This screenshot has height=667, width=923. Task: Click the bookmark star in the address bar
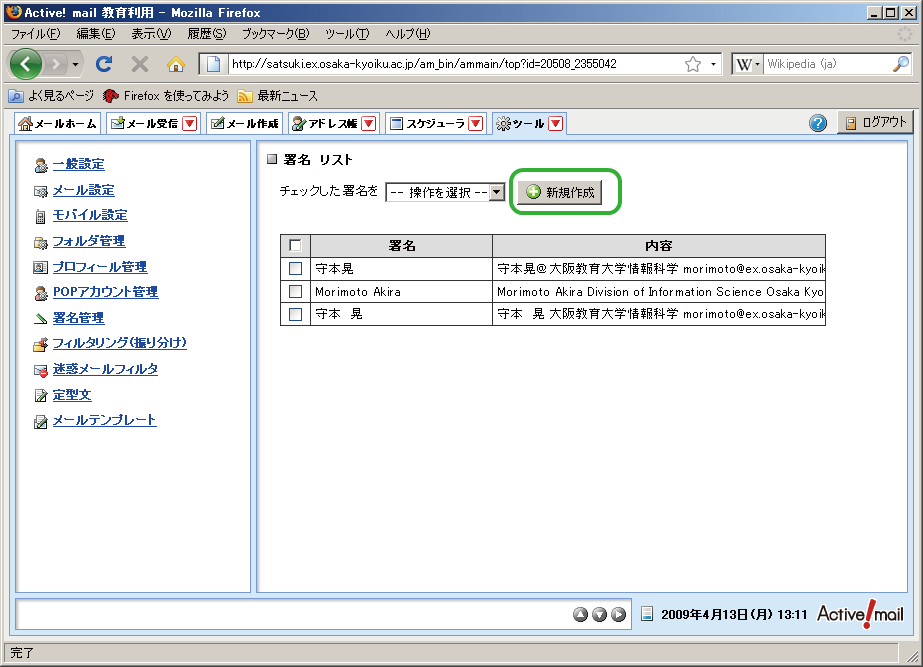(692, 64)
